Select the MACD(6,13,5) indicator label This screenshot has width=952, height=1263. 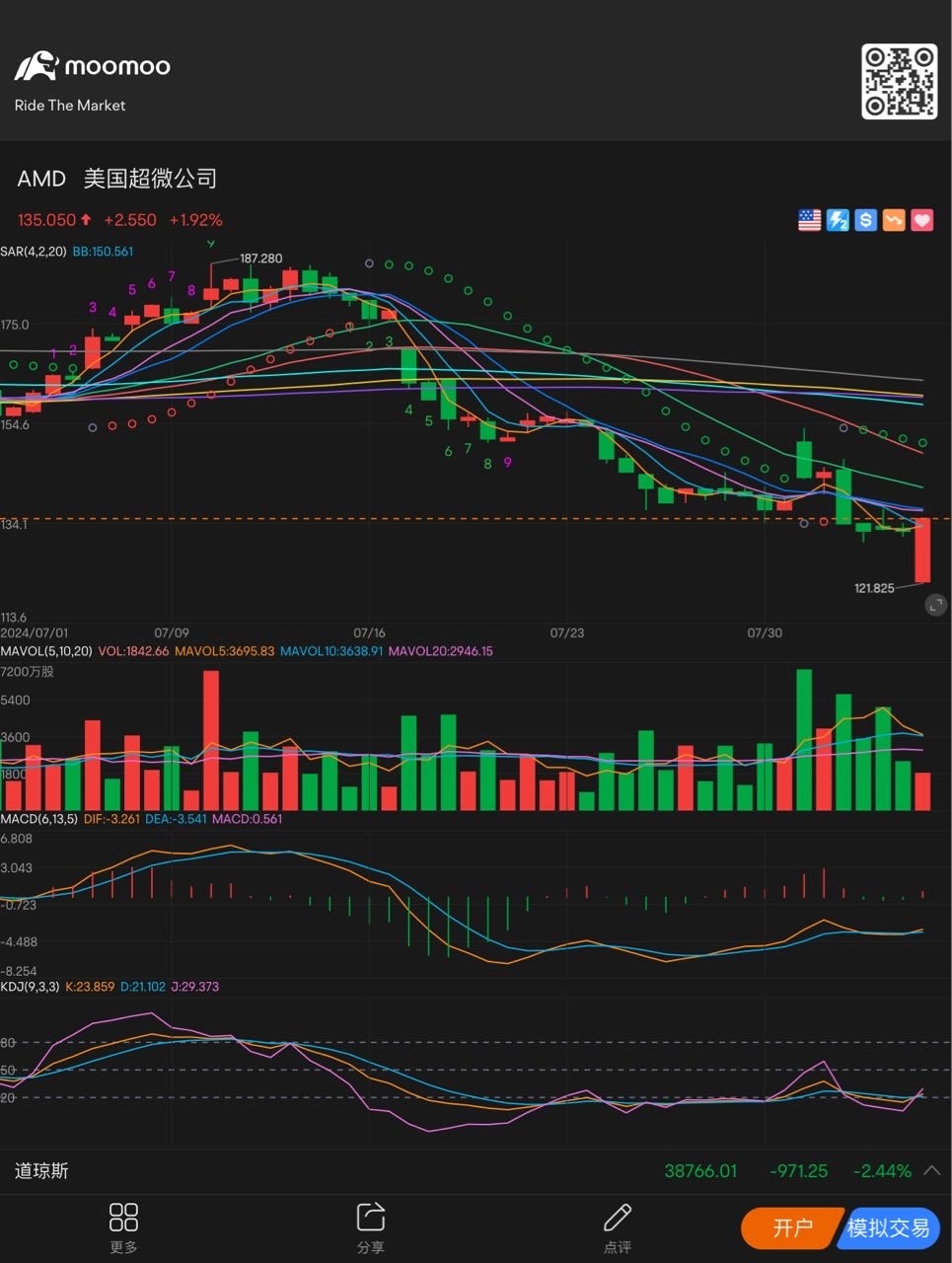(x=39, y=819)
